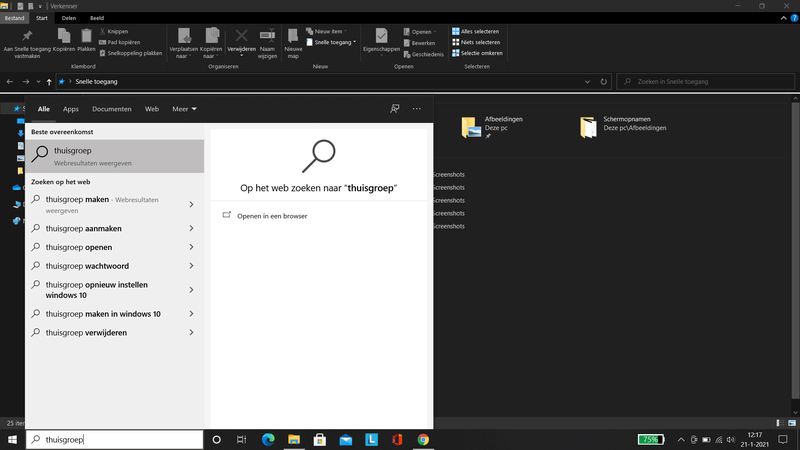Click the Nieuwe map folder icon
The width and height of the screenshot is (800, 450).
(x=293, y=37)
